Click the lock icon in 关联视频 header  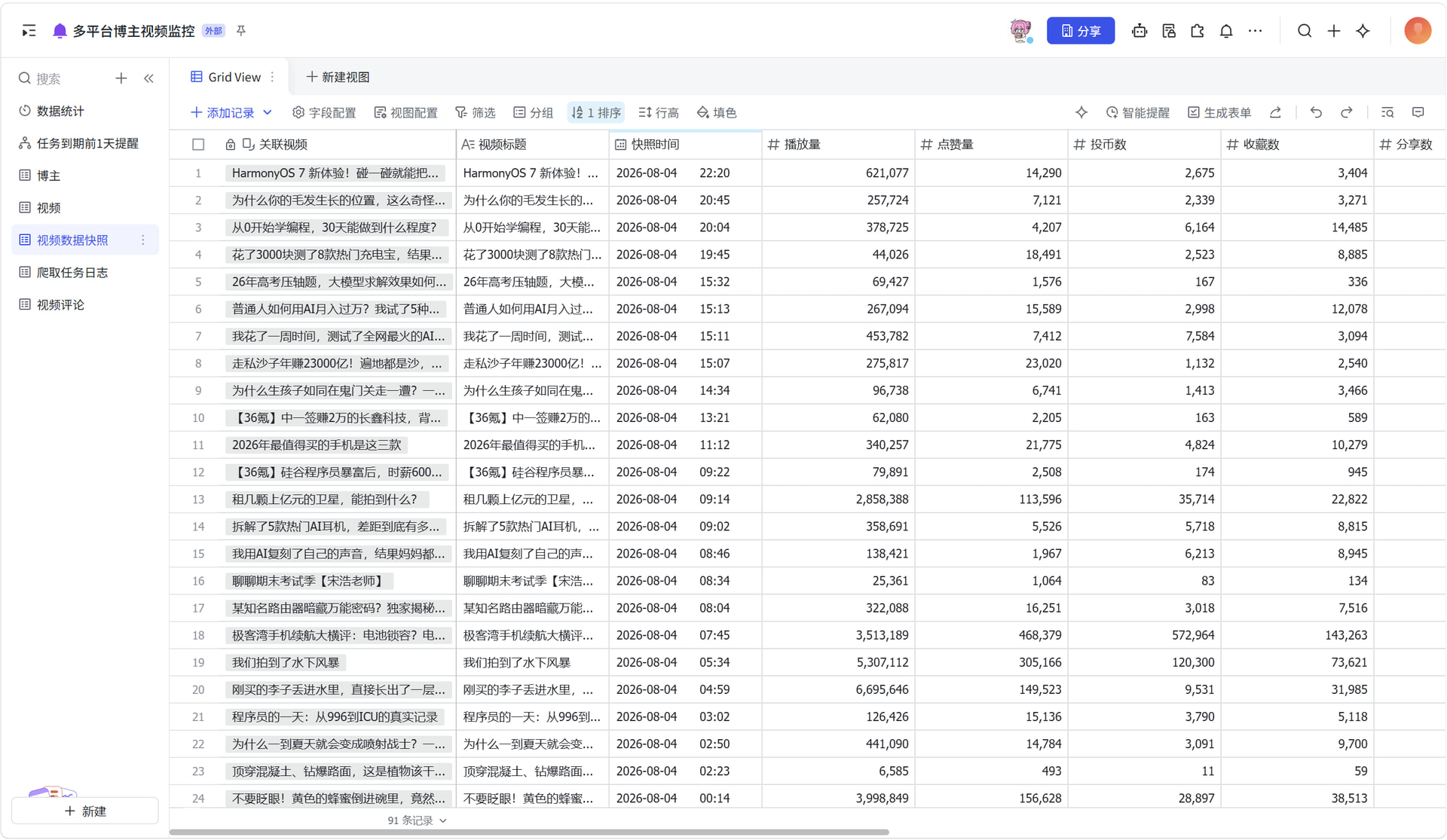click(x=231, y=145)
